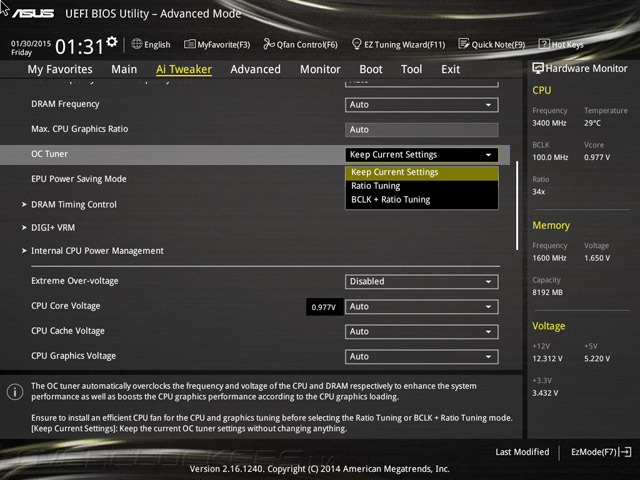Click the EZ Tuning Wizard lightbulb icon
The image size is (640, 480).
click(x=356, y=44)
